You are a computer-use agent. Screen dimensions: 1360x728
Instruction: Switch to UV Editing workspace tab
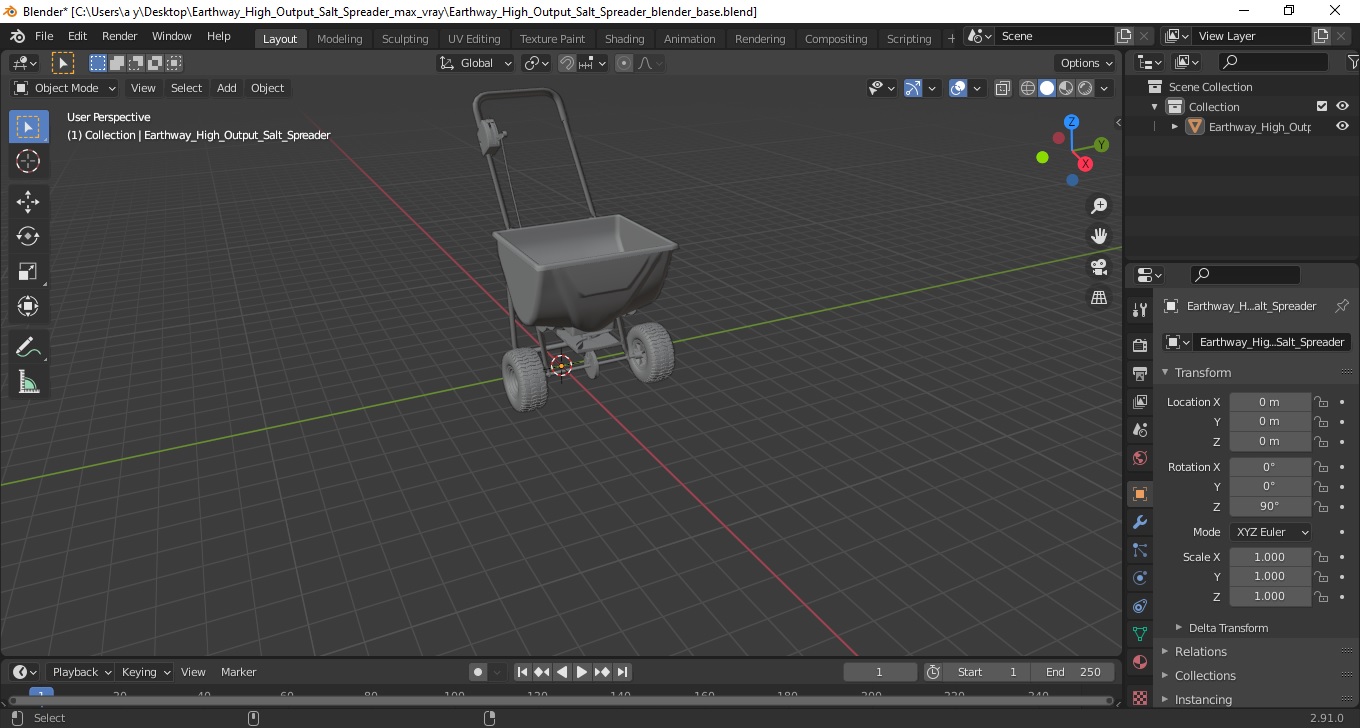(474, 39)
